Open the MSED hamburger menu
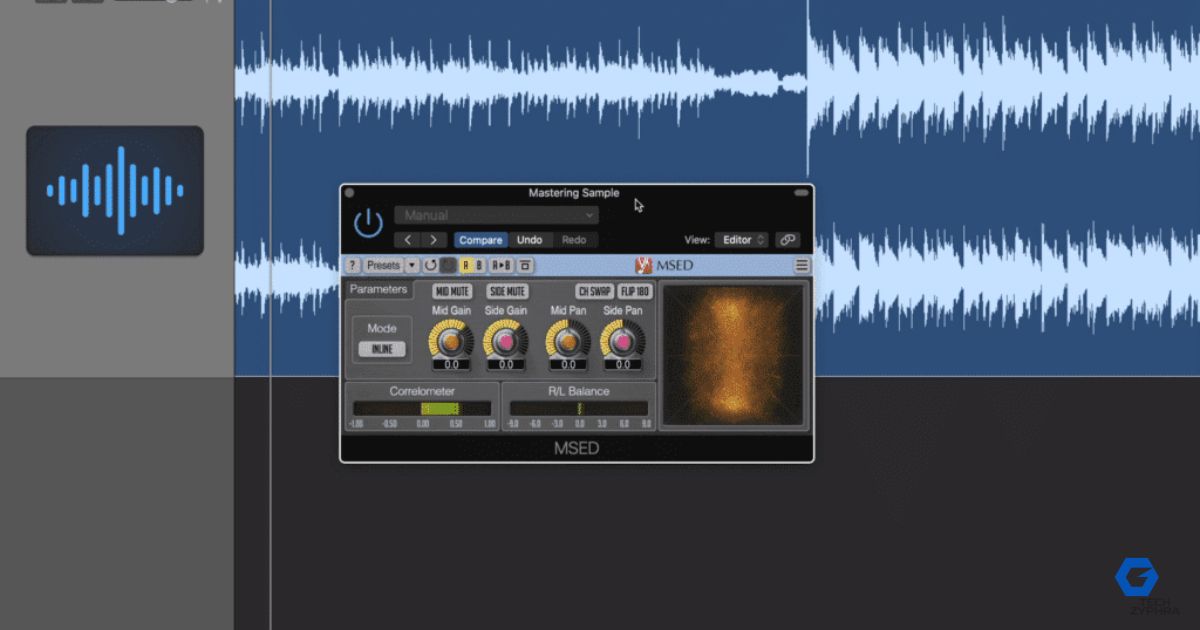Viewport: 1200px width, 630px height. pyautogui.click(x=800, y=266)
